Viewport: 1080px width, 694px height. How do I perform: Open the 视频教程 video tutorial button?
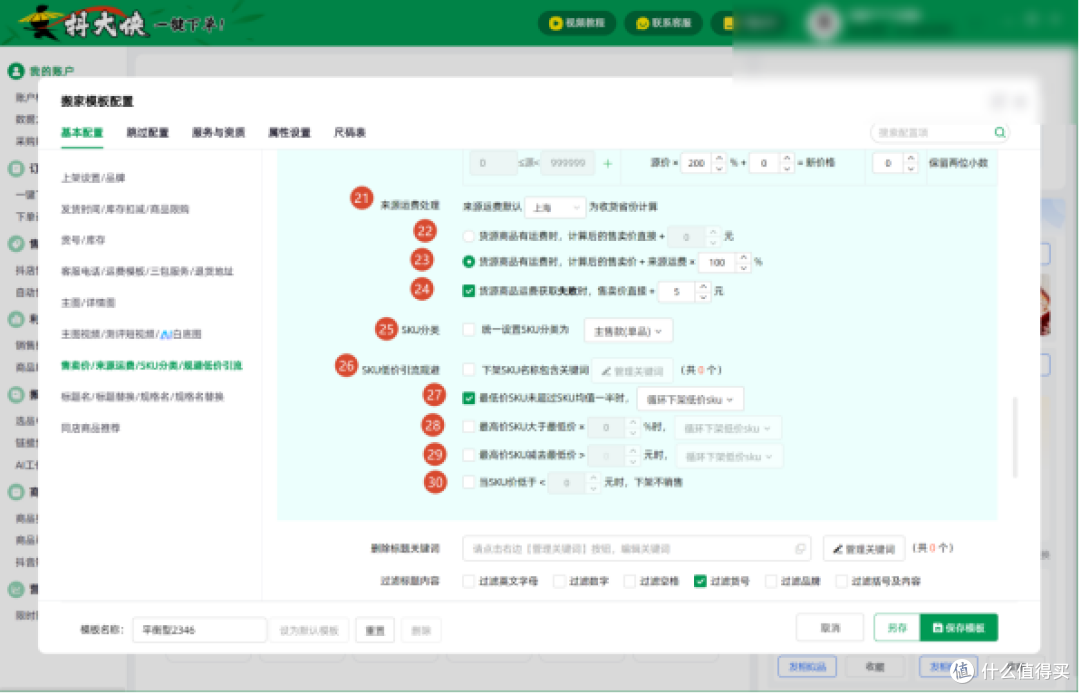coord(577,23)
